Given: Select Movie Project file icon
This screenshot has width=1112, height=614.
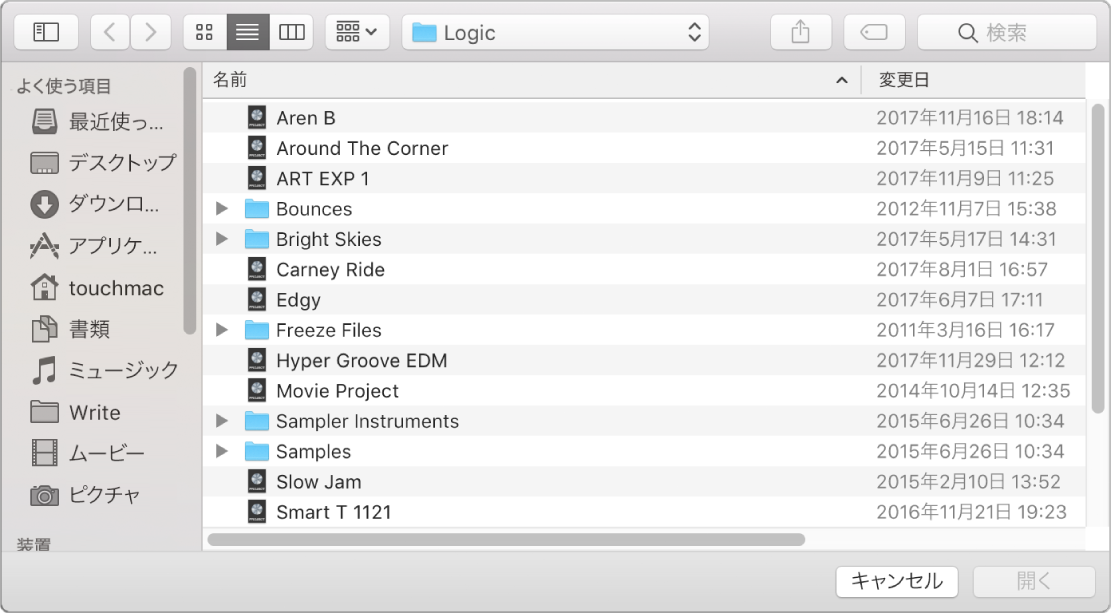Looking at the screenshot, I should coord(257,391).
